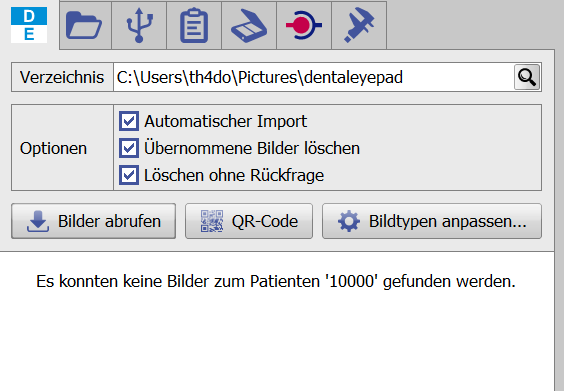
Task: Select the DE dentaleyepad tab
Action: coord(29,25)
